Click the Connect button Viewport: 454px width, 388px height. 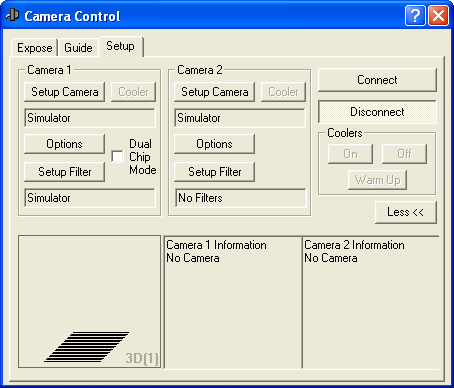tap(377, 80)
